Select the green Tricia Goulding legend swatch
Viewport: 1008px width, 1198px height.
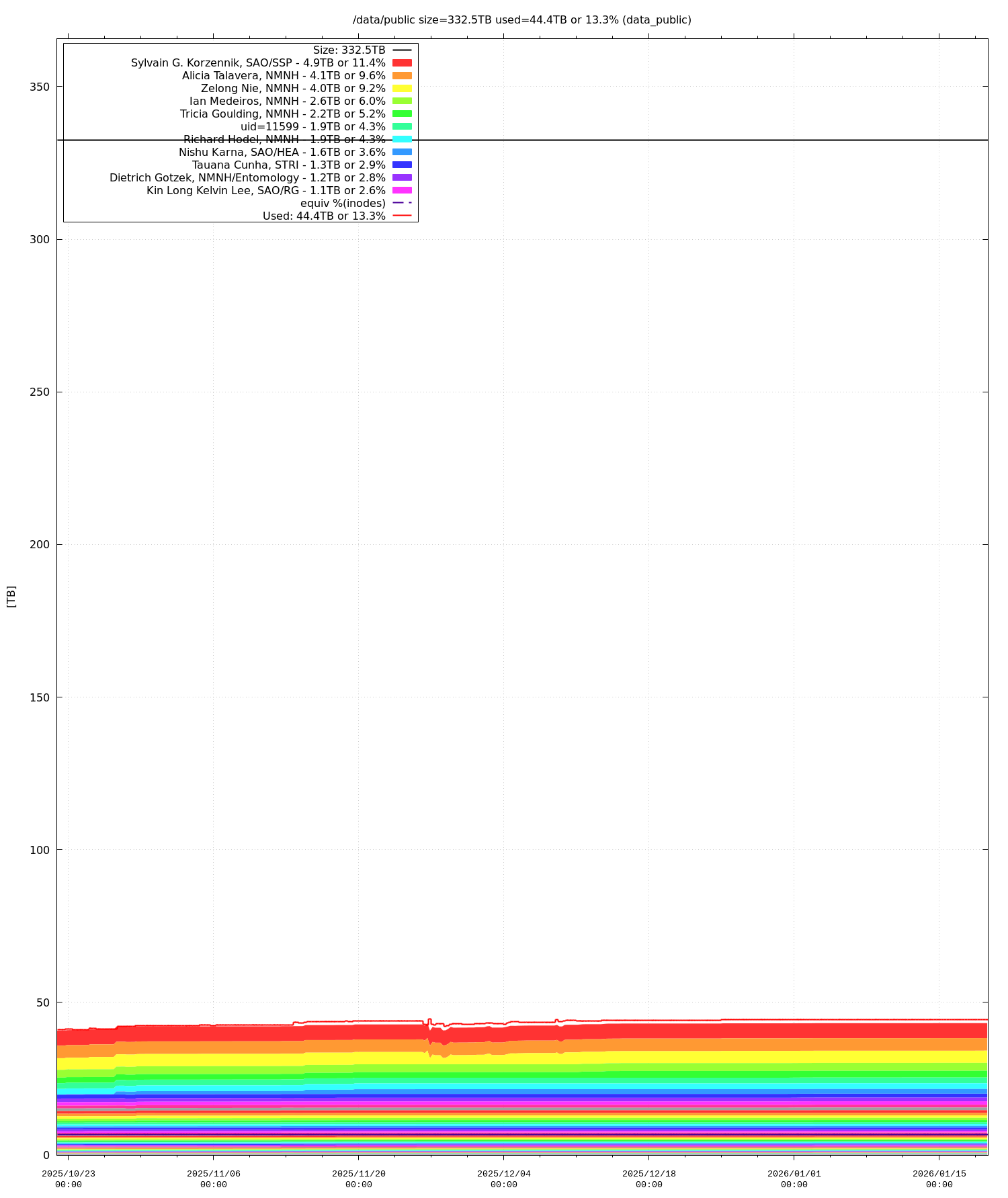pos(402,114)
